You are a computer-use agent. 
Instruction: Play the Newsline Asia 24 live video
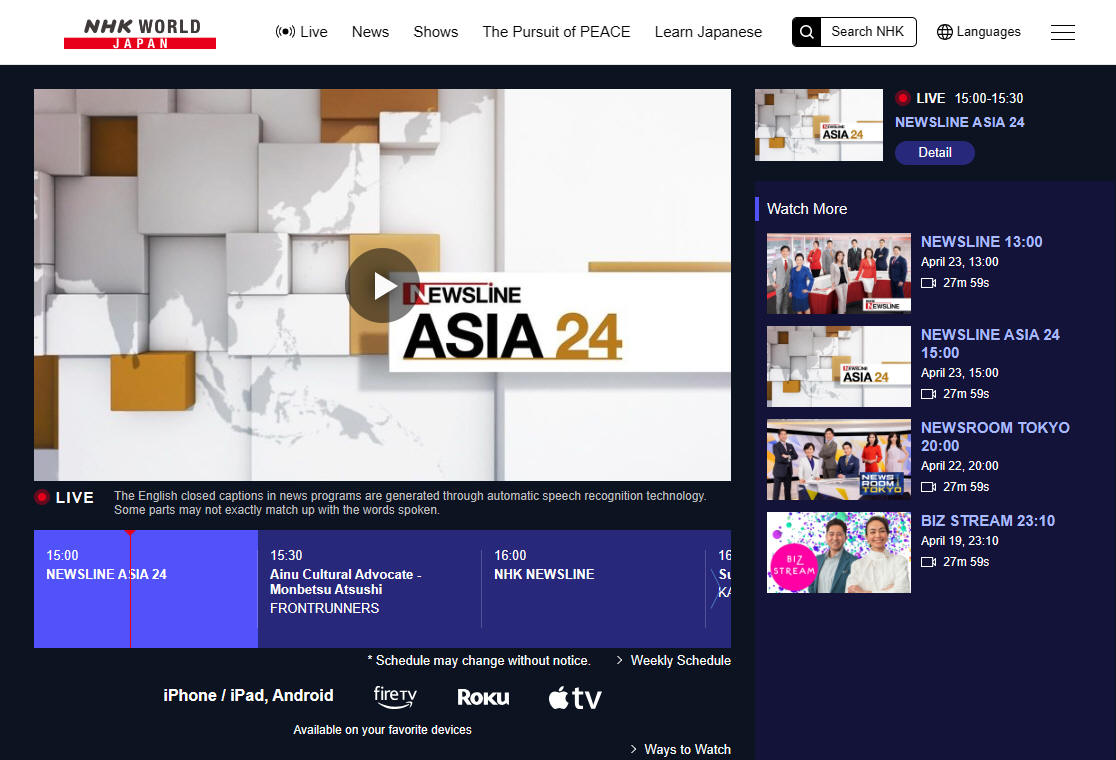click(x=382, y=285)
